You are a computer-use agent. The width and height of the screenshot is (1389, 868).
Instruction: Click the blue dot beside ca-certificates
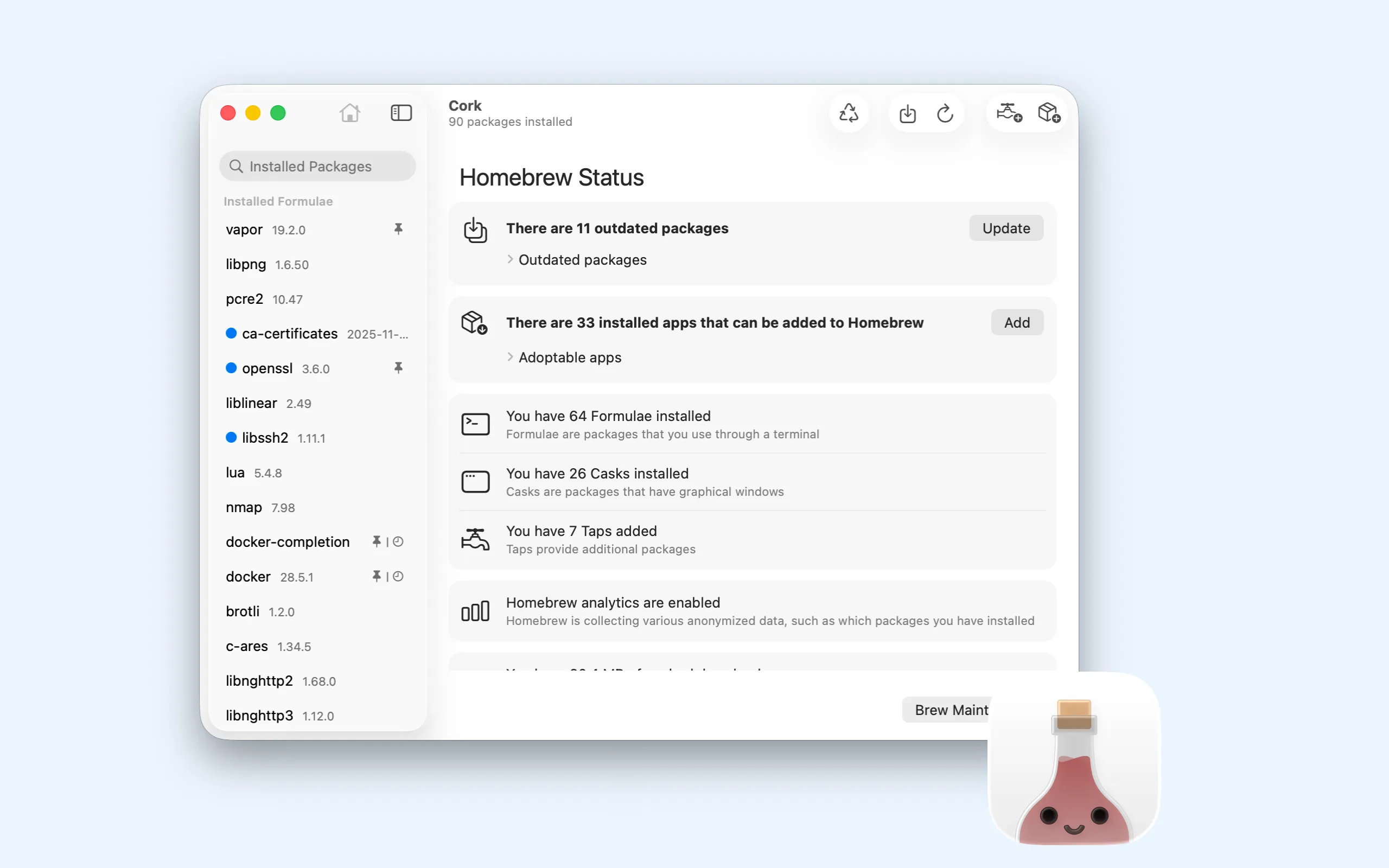pos(231,334)
